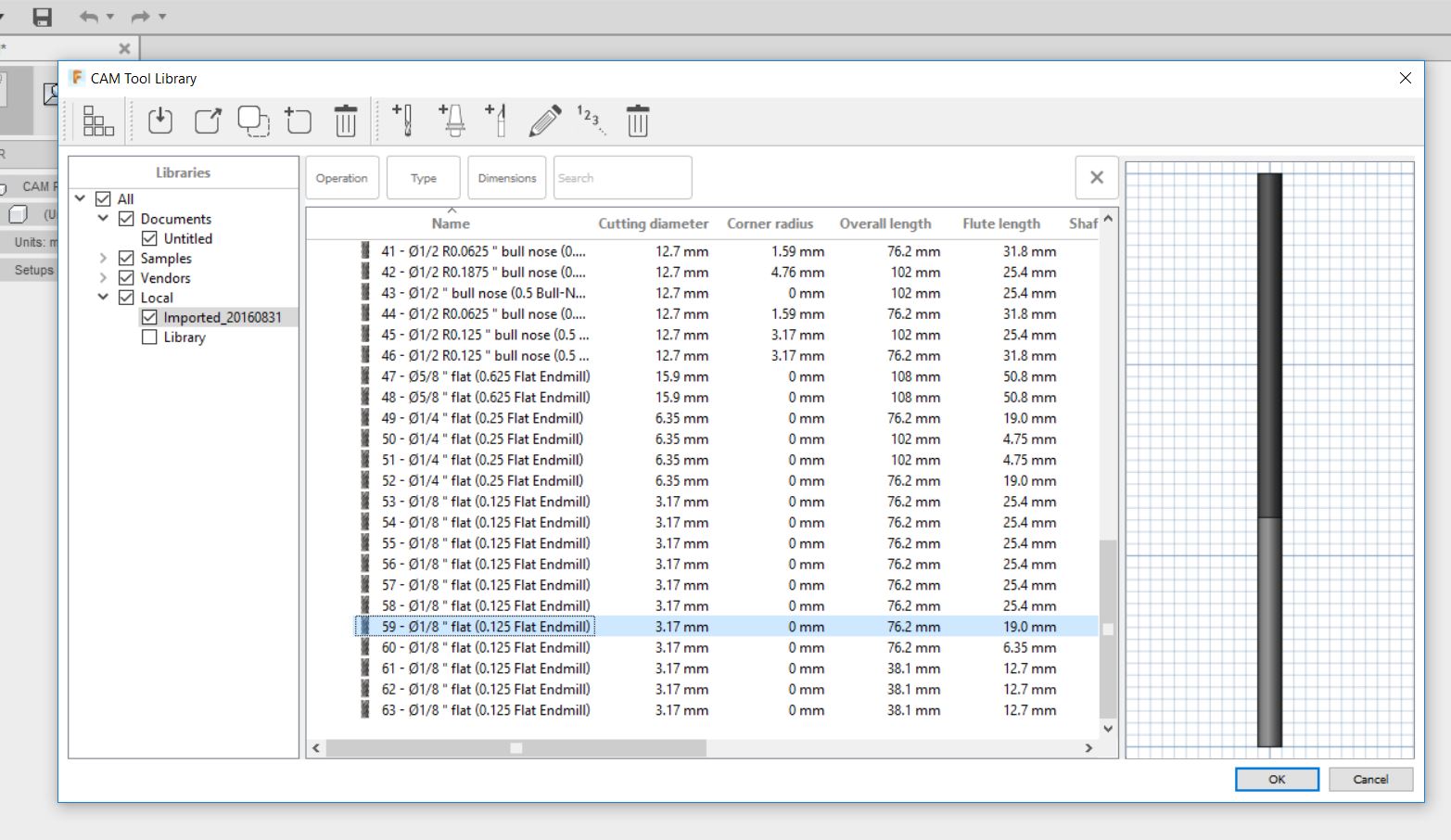
Task: Uncheck the Untitled document checkbox
Action: (x=149, y=238)
